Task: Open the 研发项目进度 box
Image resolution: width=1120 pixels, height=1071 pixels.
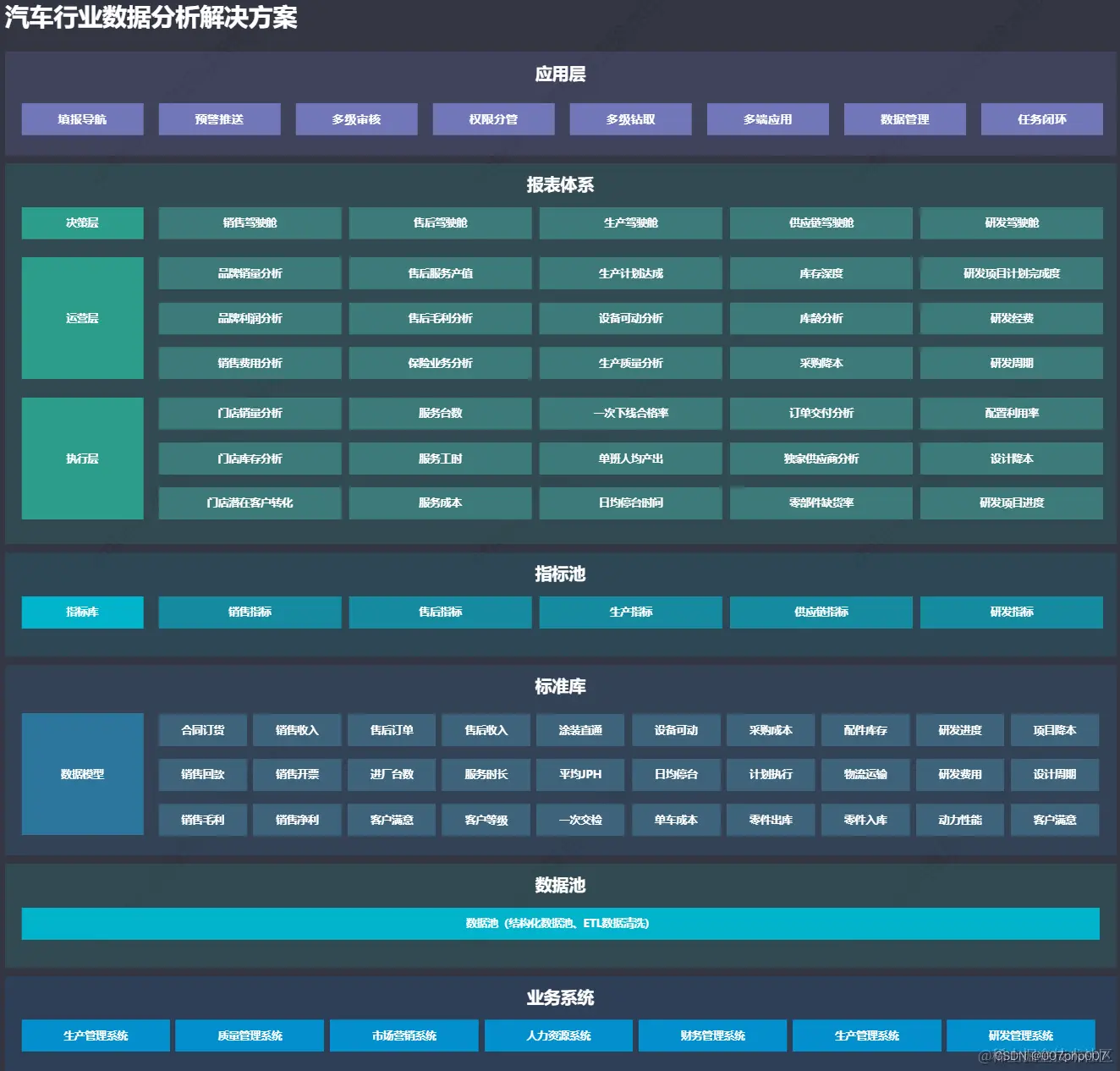Action: tap(1011, 503)
